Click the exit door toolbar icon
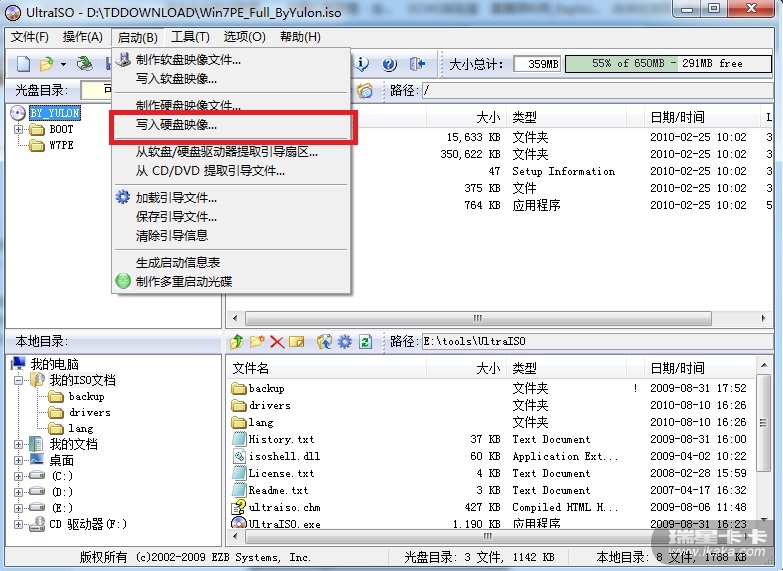This screenshot has height=571, width=783. pyautogui.click(x=417, y=64)
